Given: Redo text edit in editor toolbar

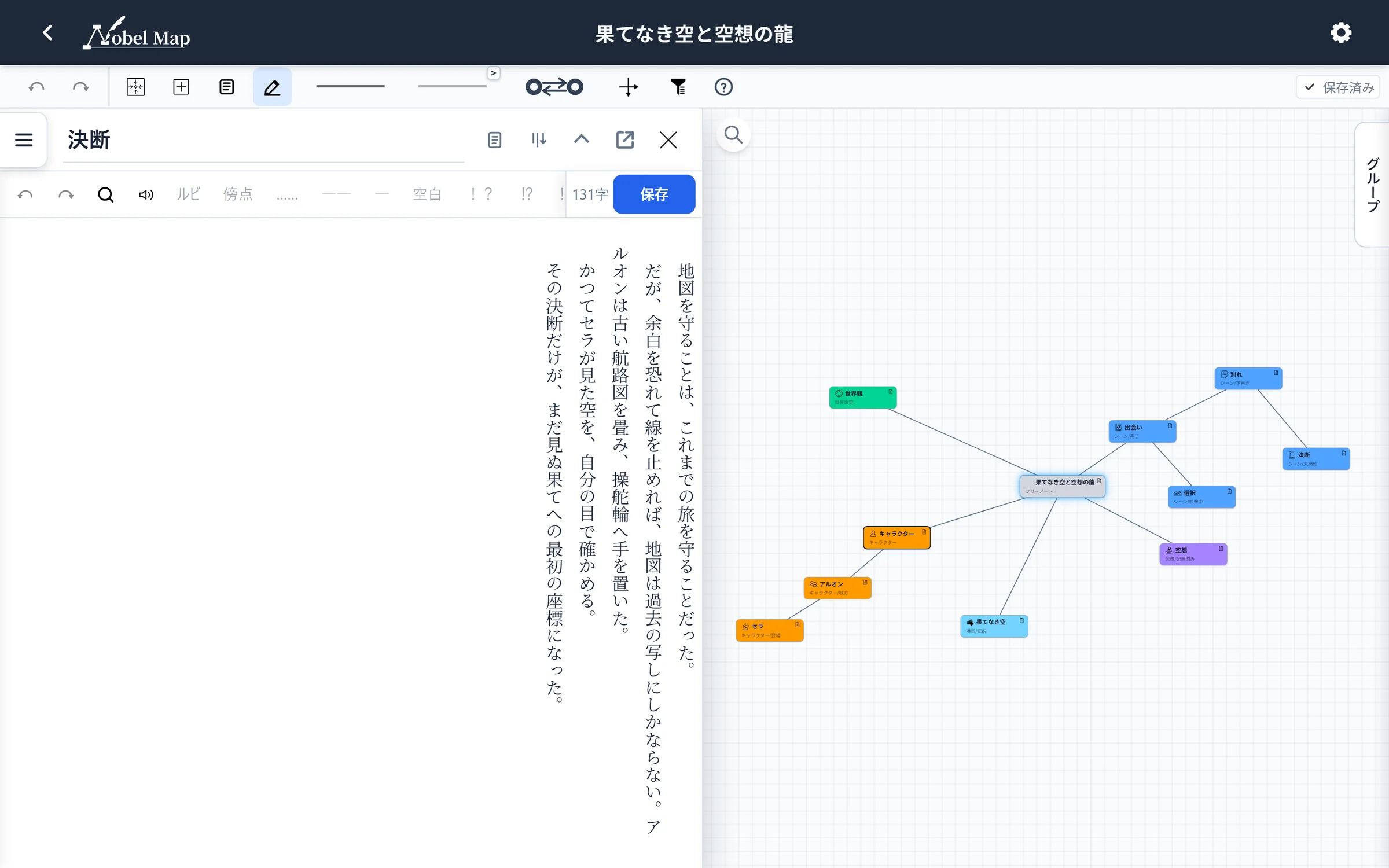Looking at the screenshot, I should coord(66,194).
